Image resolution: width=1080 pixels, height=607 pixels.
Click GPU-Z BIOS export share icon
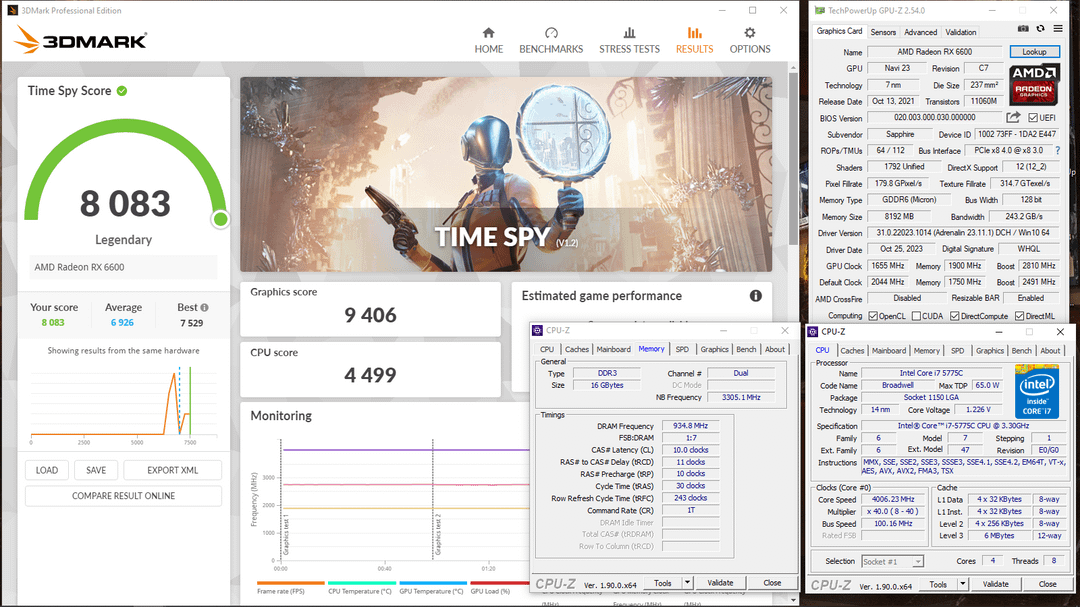1013,118
